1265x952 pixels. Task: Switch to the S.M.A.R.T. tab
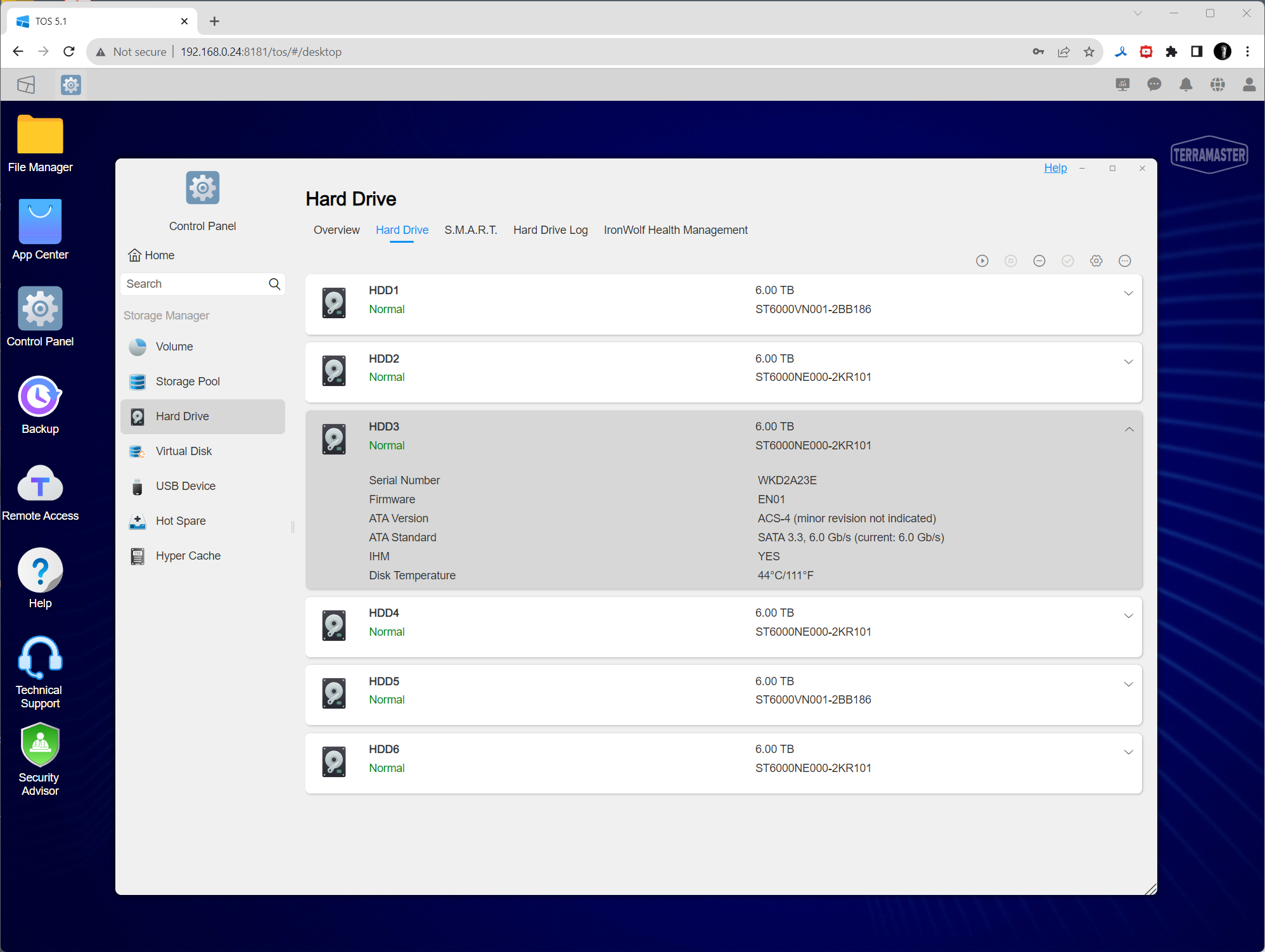coord(470,230)
